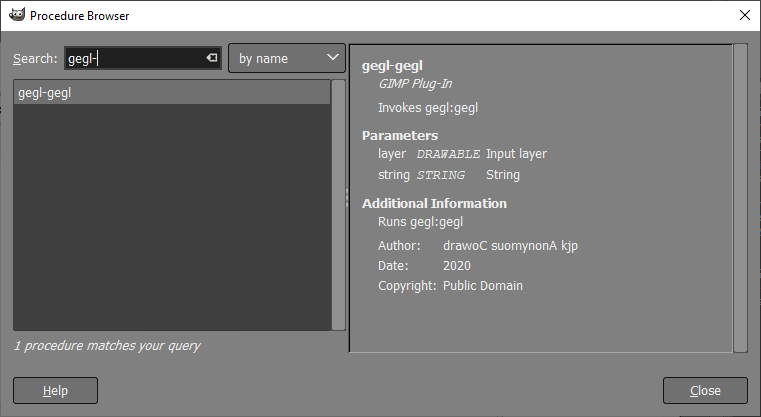The width and height of the screenshot is (761, 417).
Task: Click the procedure list vertical scrollbar
Action: pyautogui.click(x=338, y=205)
